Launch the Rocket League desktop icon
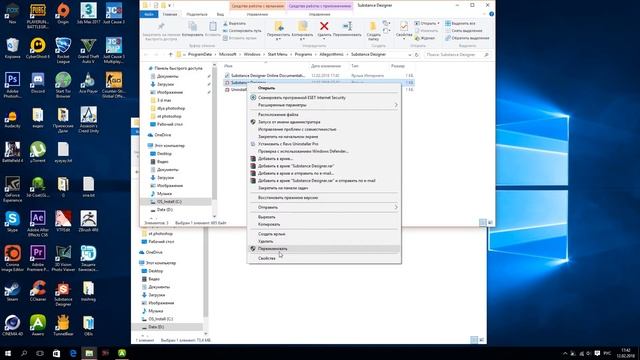The height and width of the screenshot is (360, 640). pos(63,50)
